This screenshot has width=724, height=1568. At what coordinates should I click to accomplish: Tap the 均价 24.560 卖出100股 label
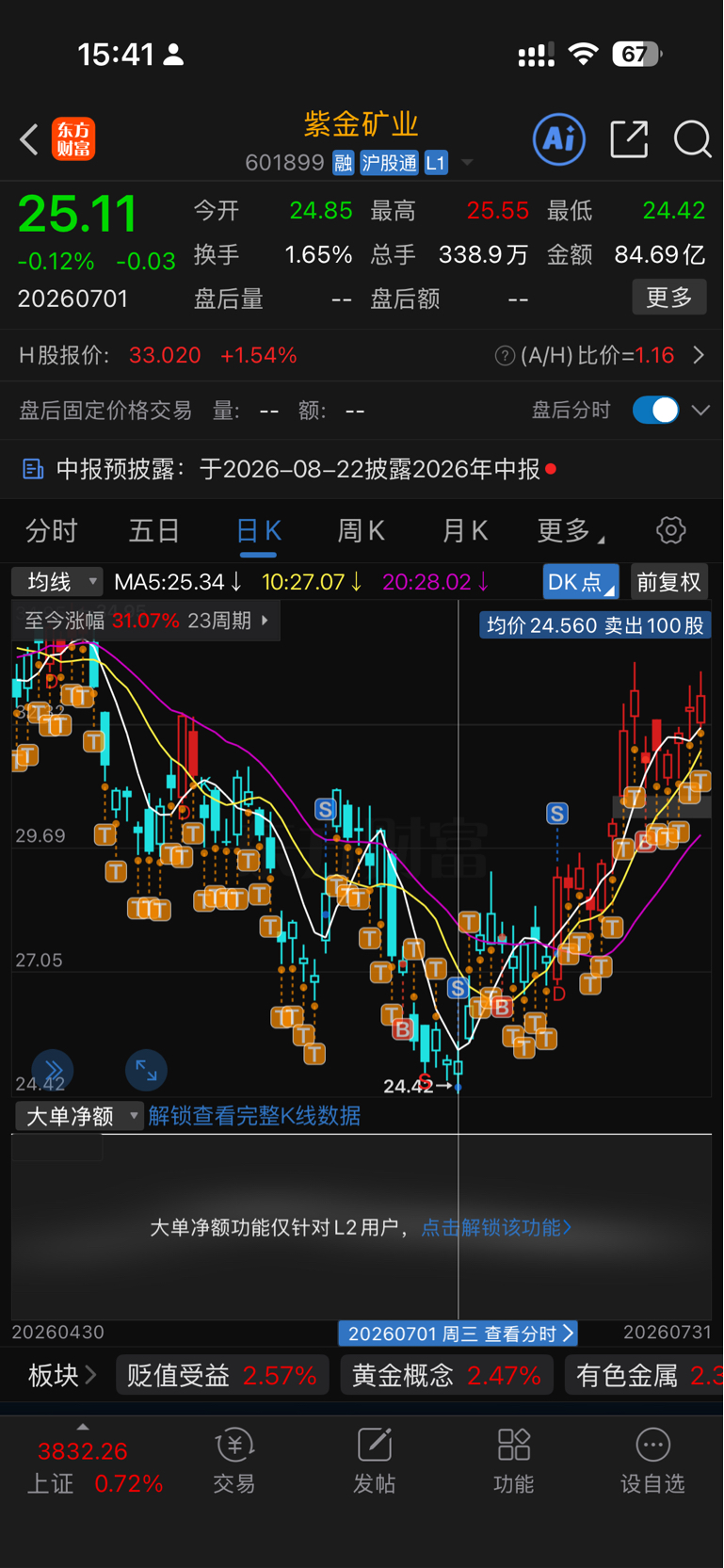[x=596, y=625]
